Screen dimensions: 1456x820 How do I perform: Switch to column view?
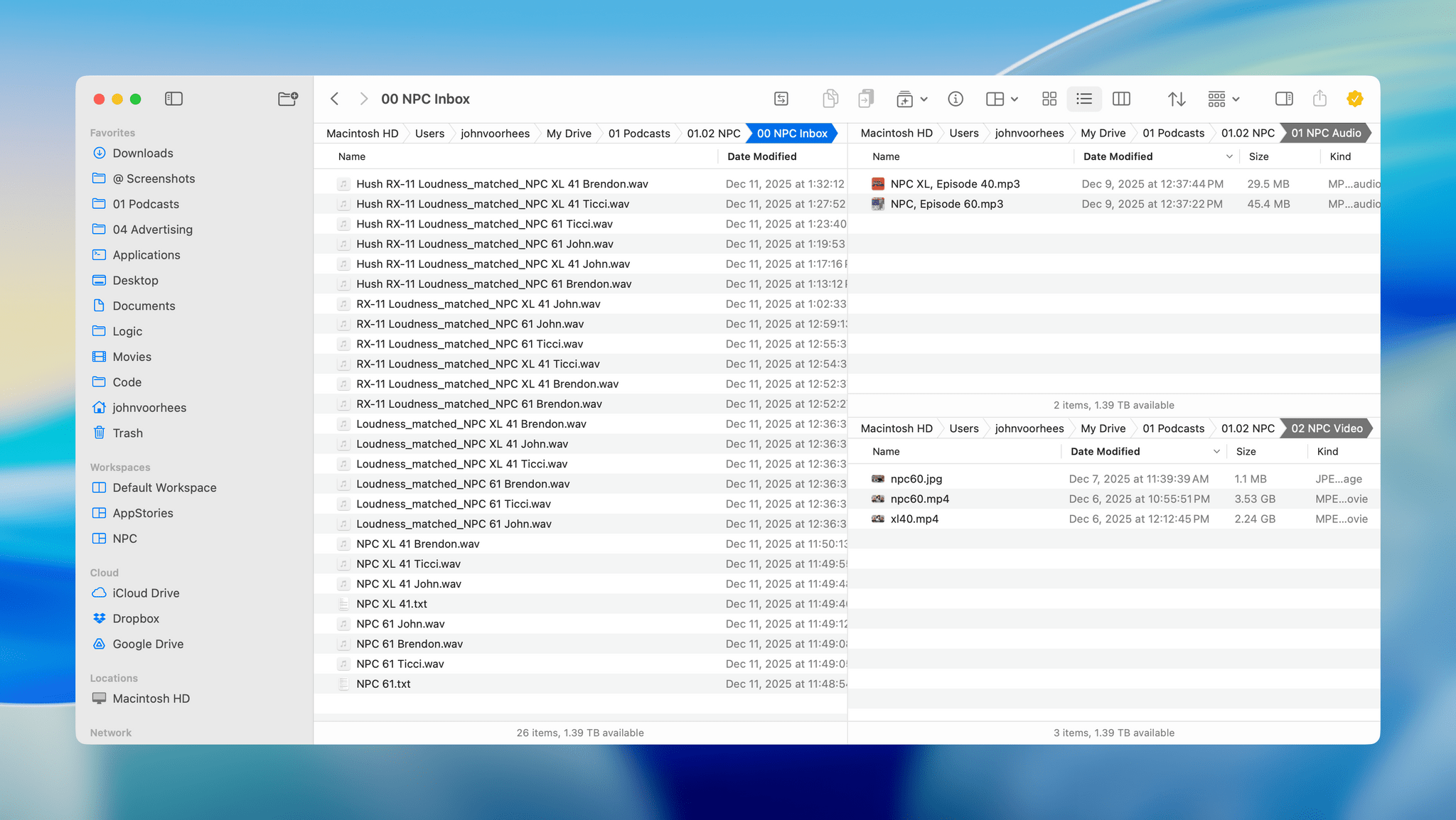tap(1121, 99)
